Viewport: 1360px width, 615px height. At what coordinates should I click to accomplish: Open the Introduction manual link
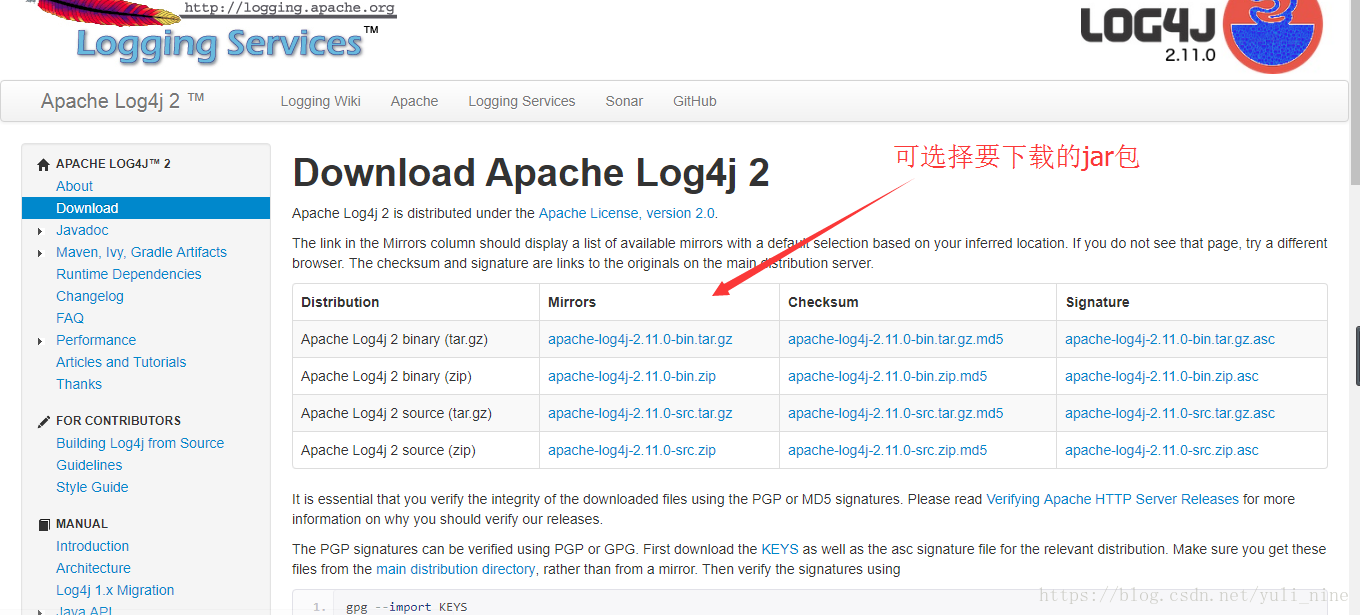tap(92, 546)
